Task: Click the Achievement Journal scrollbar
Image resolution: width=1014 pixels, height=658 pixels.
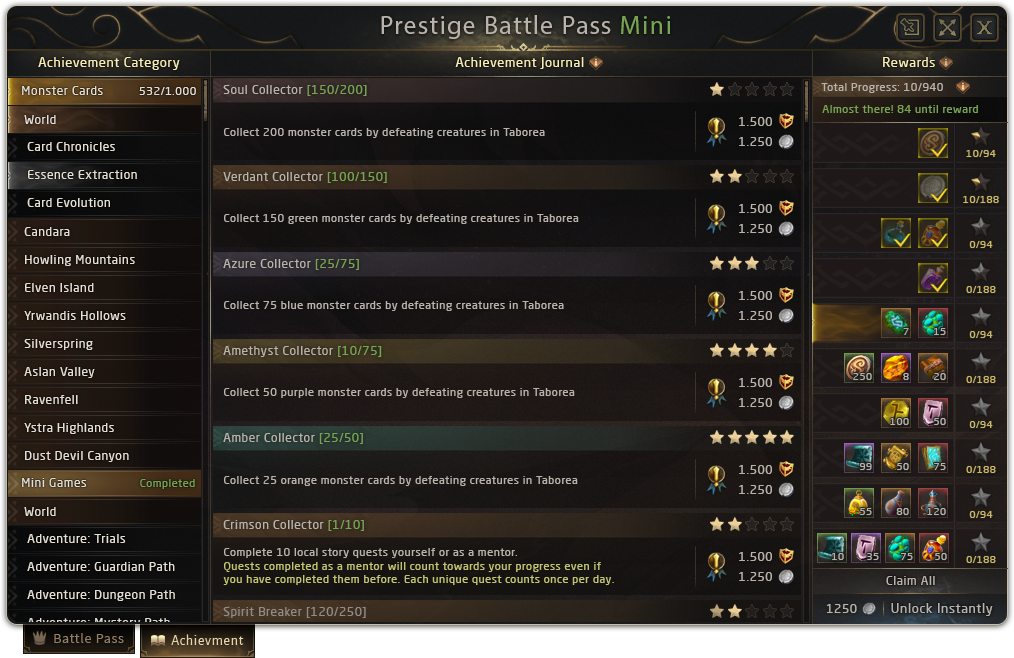Action: [806, 100]
